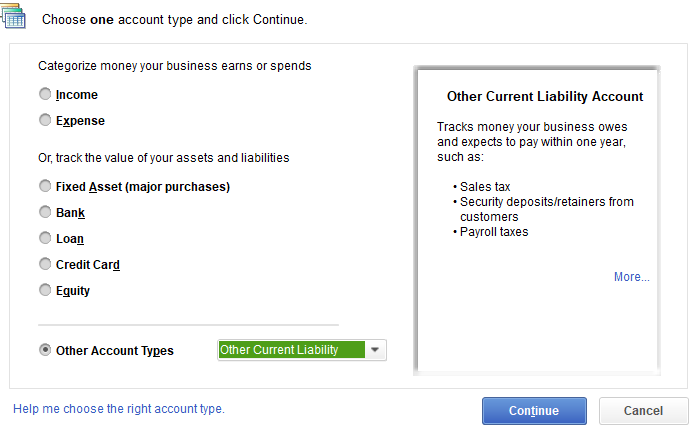Click the Credit Card label text
This screenshot has height=445, width=699.
click(88, 265)
